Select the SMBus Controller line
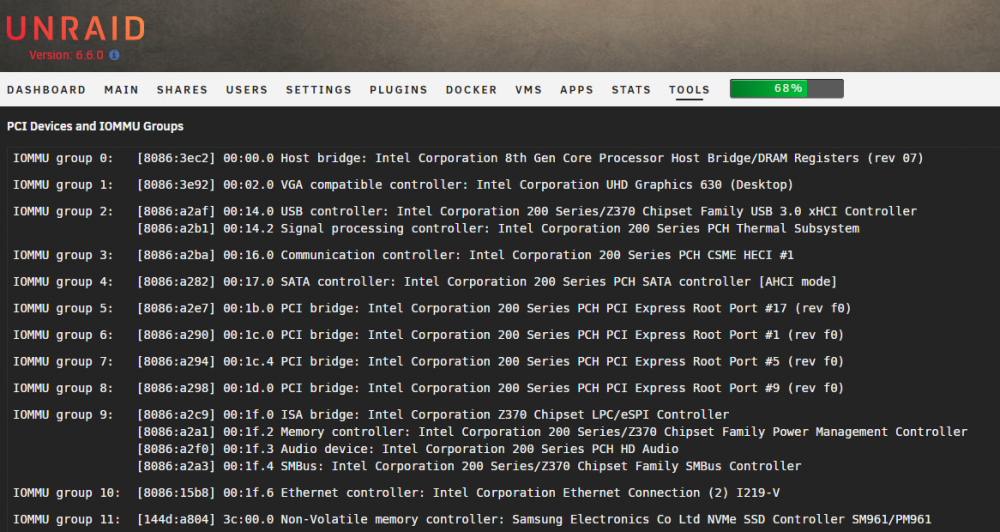The image size is (1000, 532). 469,466
